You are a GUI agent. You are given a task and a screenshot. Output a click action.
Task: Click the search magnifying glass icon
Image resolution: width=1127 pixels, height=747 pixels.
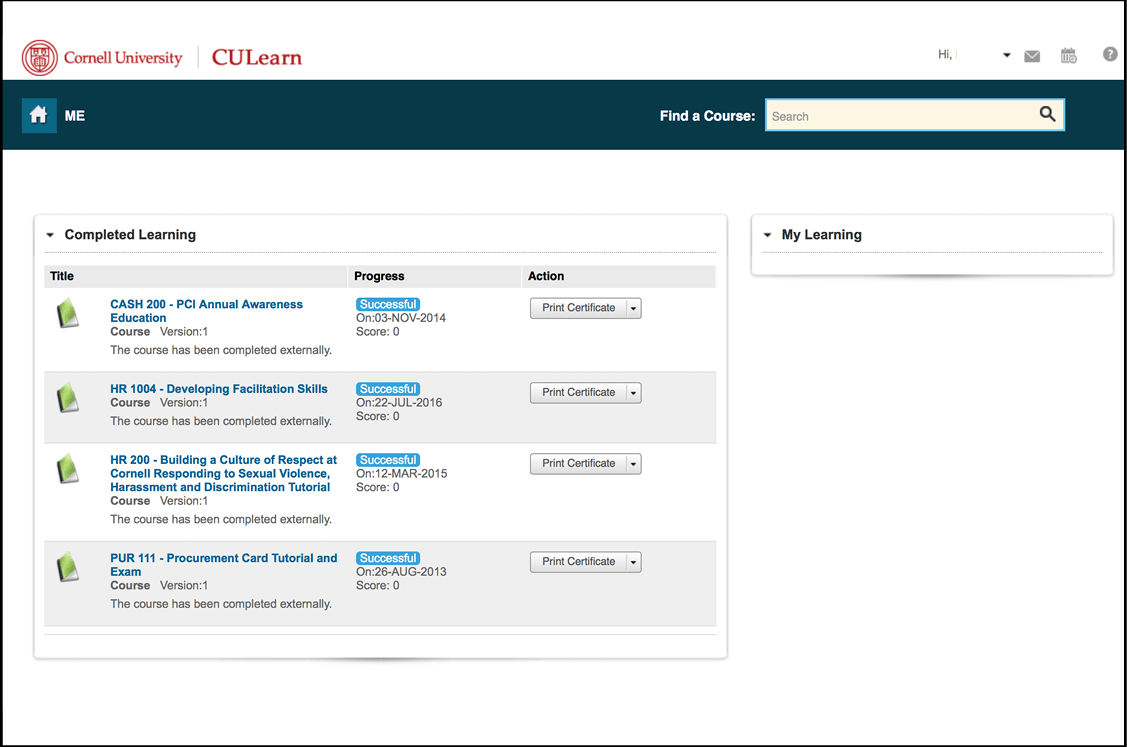1046,114
